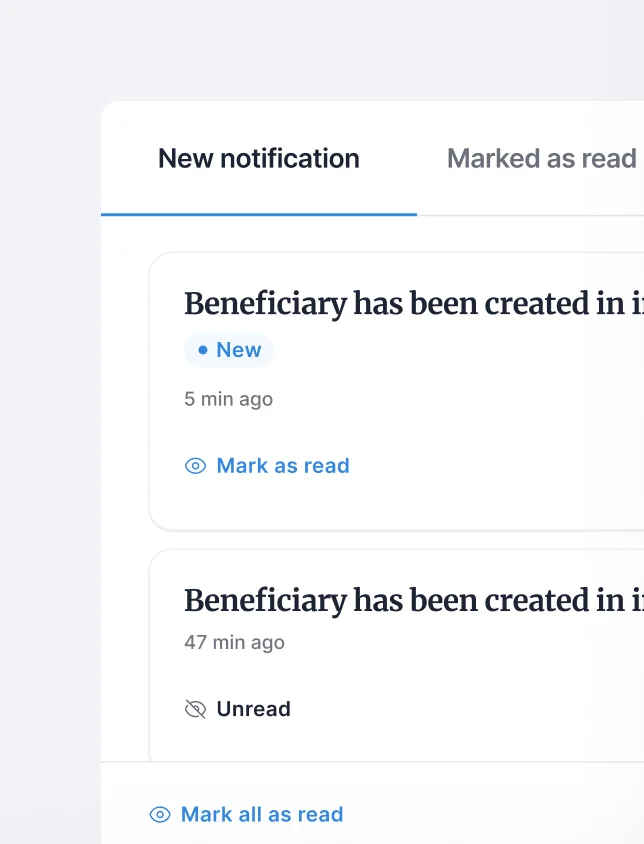Click the blue dot inside the New badge
Image resolution: width=644 pixels, height=844 pixels.
[203, 350]
